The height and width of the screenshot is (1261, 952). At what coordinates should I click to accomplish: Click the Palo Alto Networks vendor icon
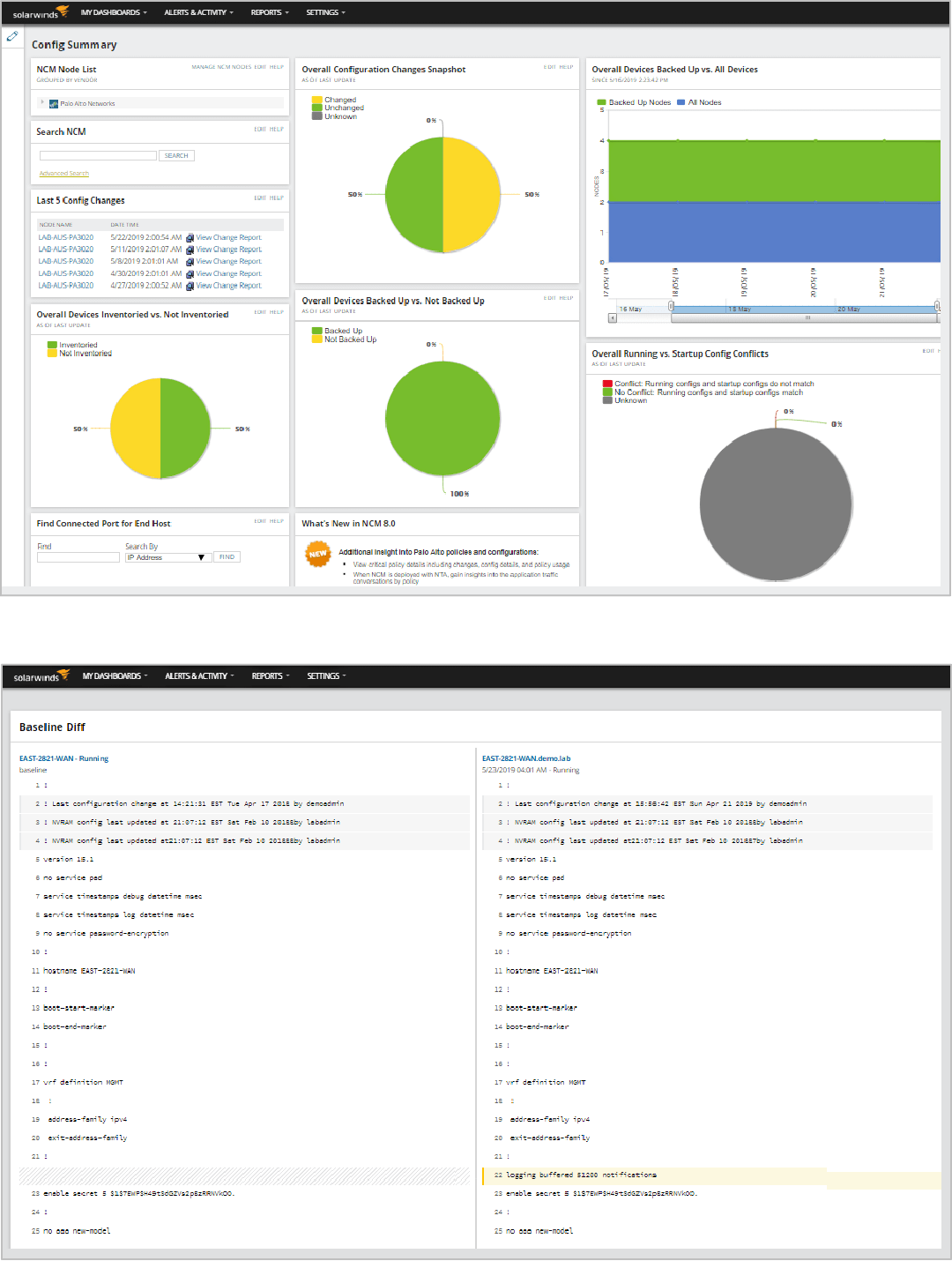54,104
